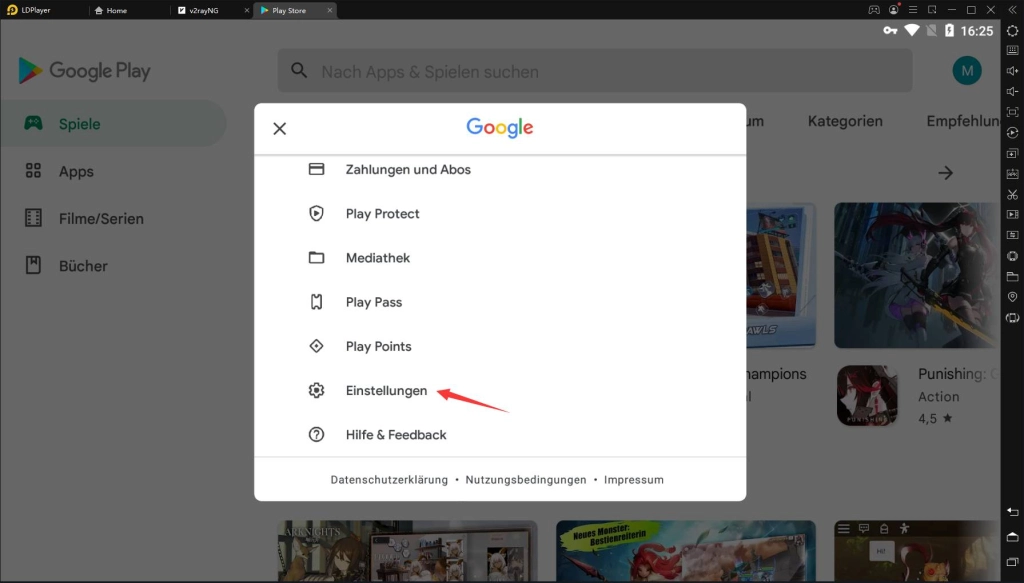This screenshot has height=583, width=1024.
Task: Open Einstellungen settings entry
Action: [500, 390]
